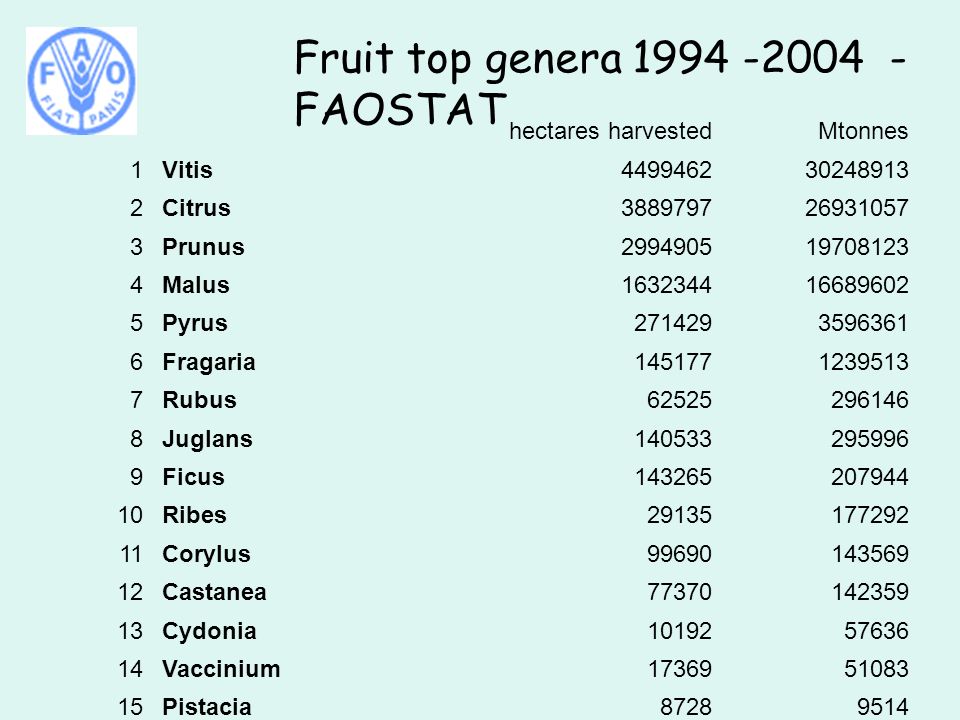Screen dimensions: 960x720
Task: Click the 'Mtonnes' column header
Action: pos(863,131)
